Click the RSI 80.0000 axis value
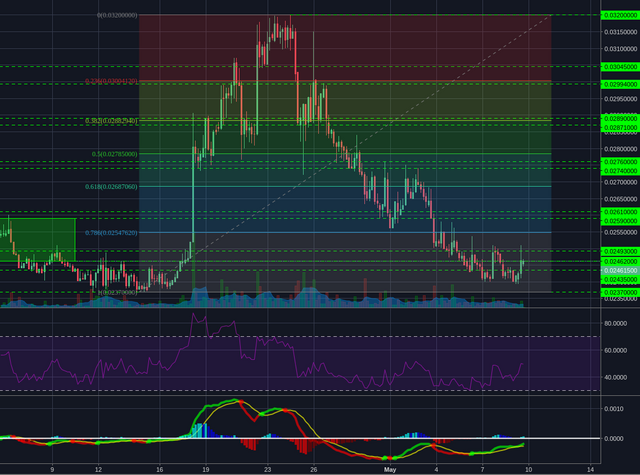This screenshot has width=640, height=475. point(616,323)
